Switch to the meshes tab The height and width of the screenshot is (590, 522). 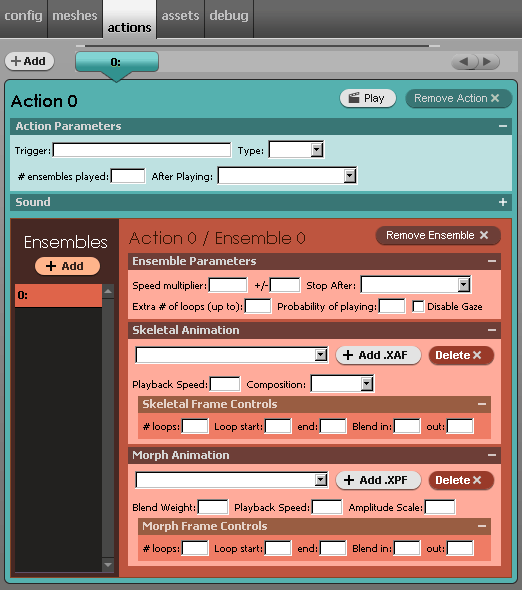75,16
